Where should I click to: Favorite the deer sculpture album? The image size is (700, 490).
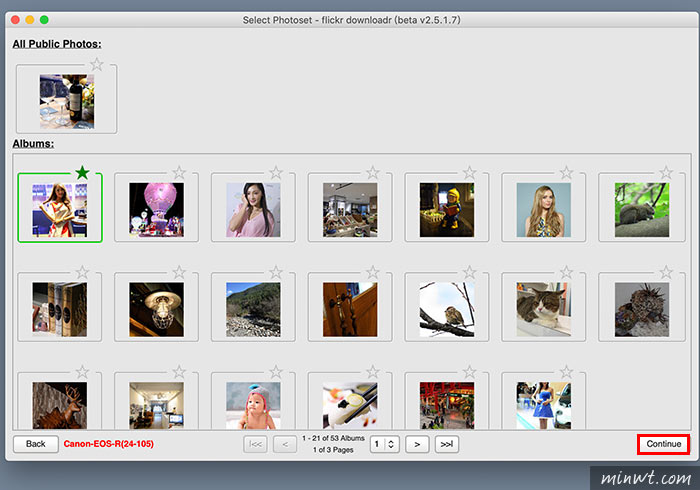tap(82, 371)
